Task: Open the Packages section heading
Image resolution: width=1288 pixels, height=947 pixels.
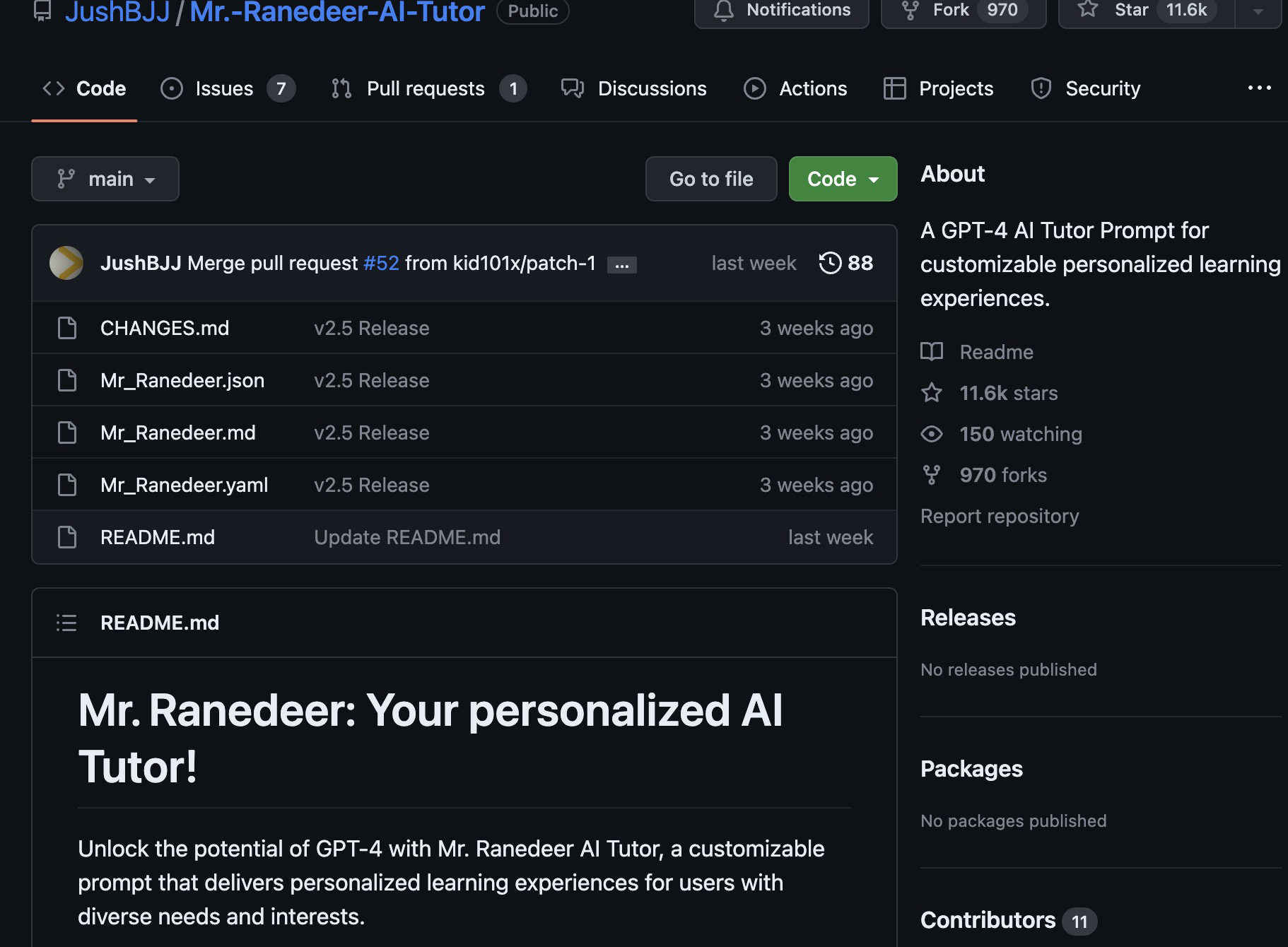Action: click(971, 769)
